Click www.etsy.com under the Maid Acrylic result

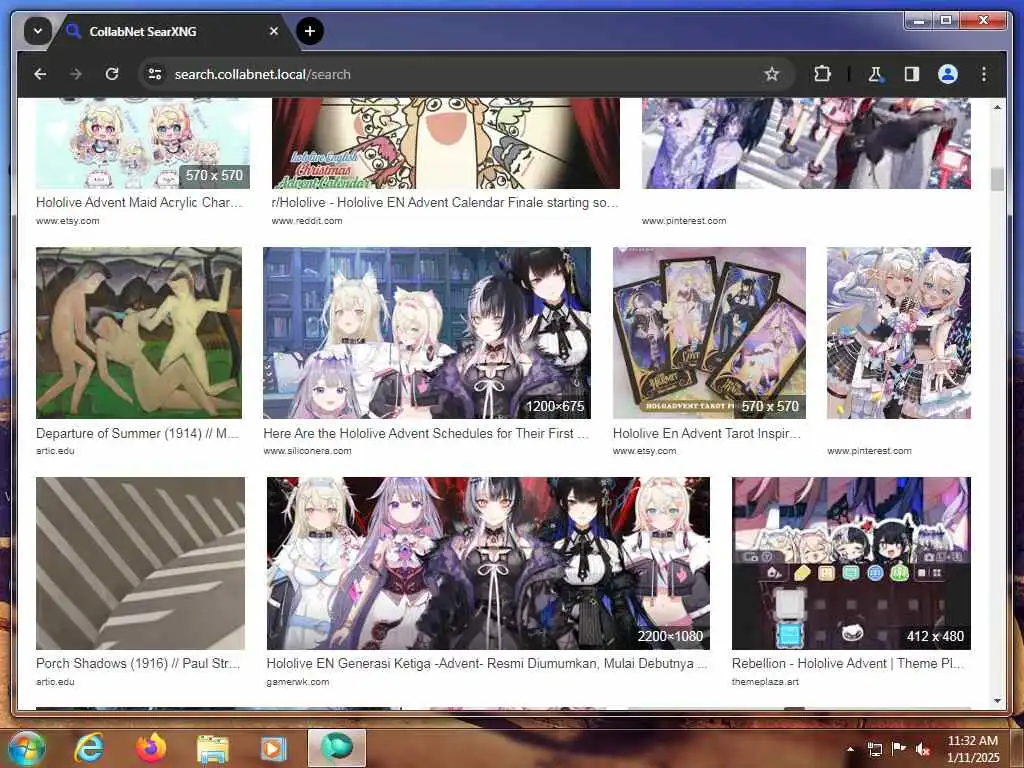point(68,221)
